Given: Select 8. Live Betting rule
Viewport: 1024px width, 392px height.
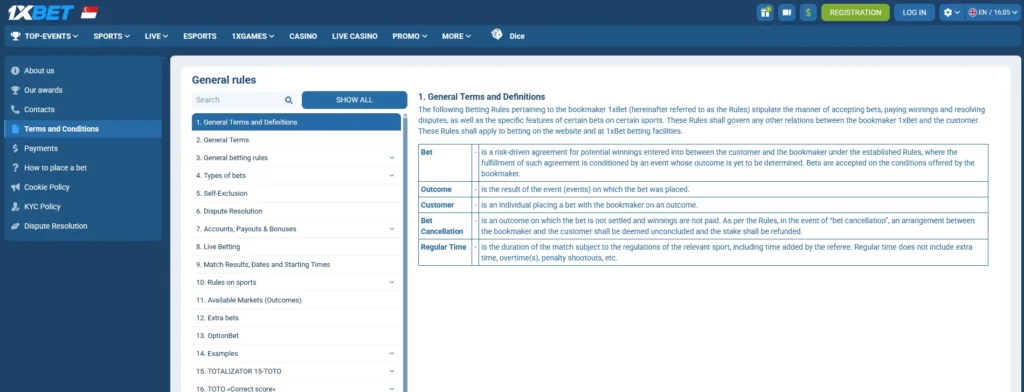Looking at the screenshot, I should (296, 247).
